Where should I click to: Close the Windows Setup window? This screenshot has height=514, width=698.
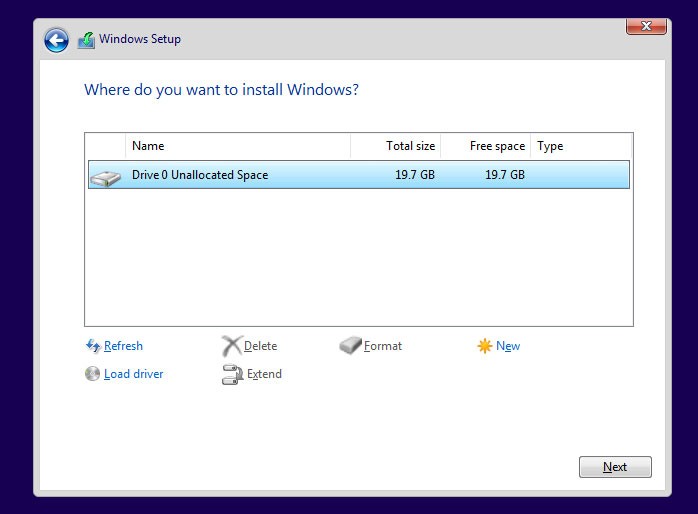646,26
